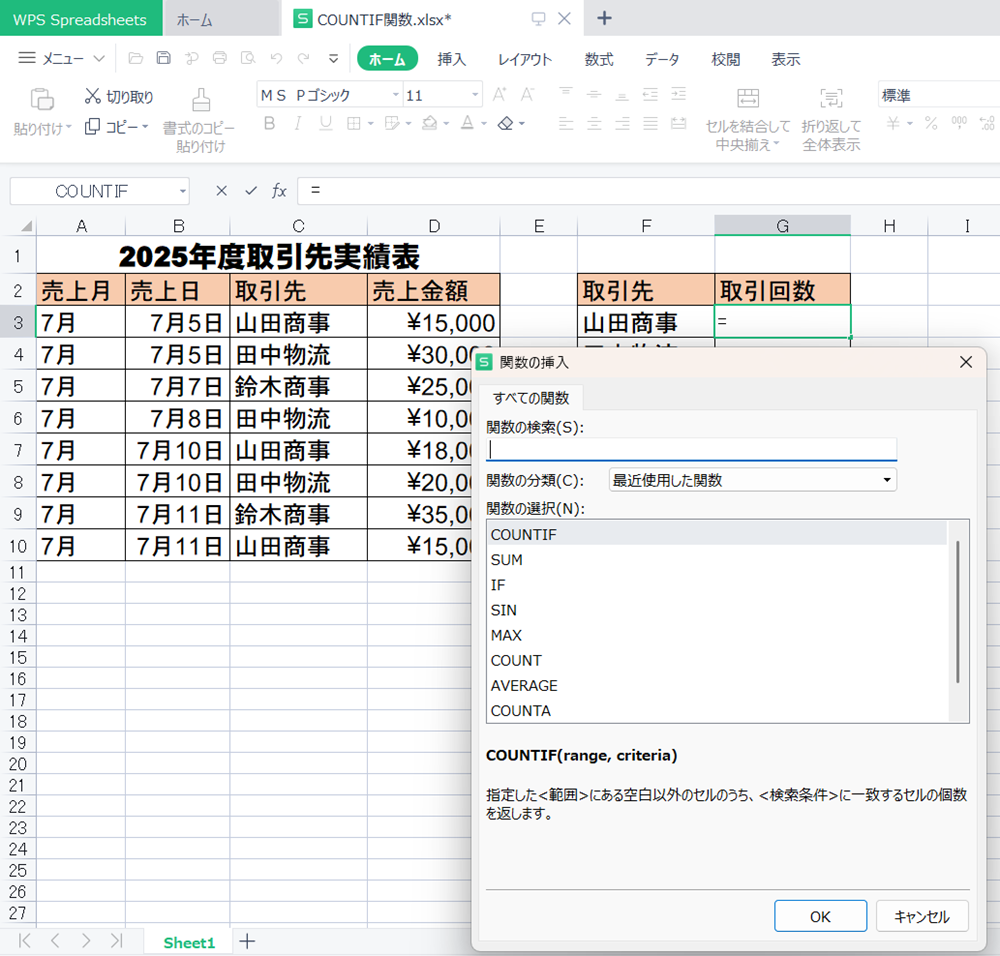
Task: Click the Wrap Text (折り返して全体表示) icon
Action: [831, 98]
